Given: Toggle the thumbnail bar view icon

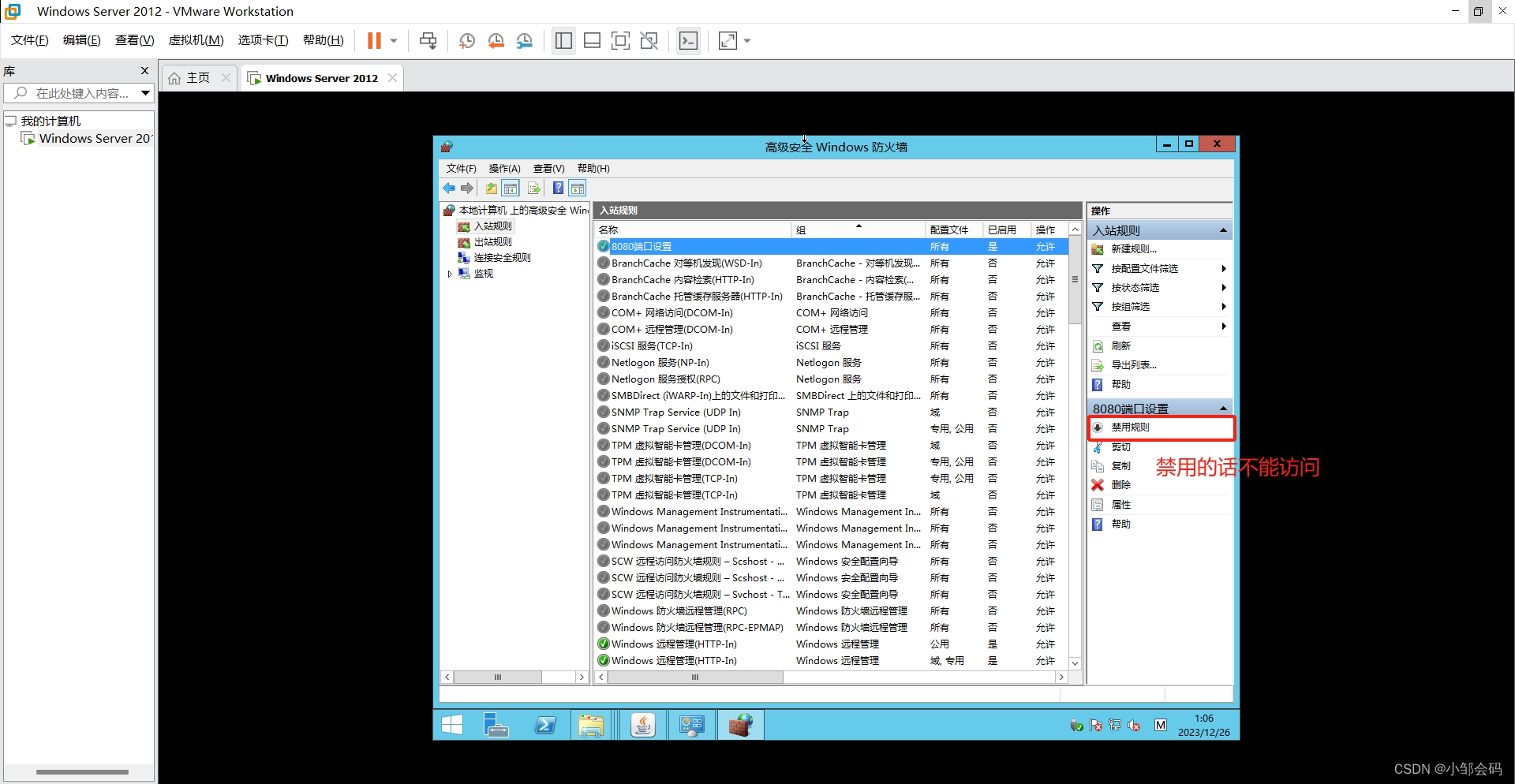Looking at the screenshot, I should [x=592, y=41].
